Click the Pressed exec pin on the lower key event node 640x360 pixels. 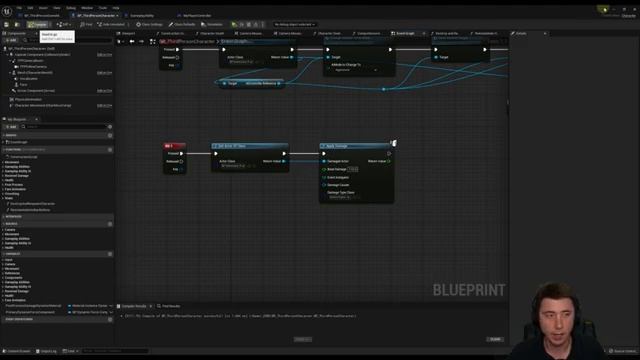pos(182,153)
